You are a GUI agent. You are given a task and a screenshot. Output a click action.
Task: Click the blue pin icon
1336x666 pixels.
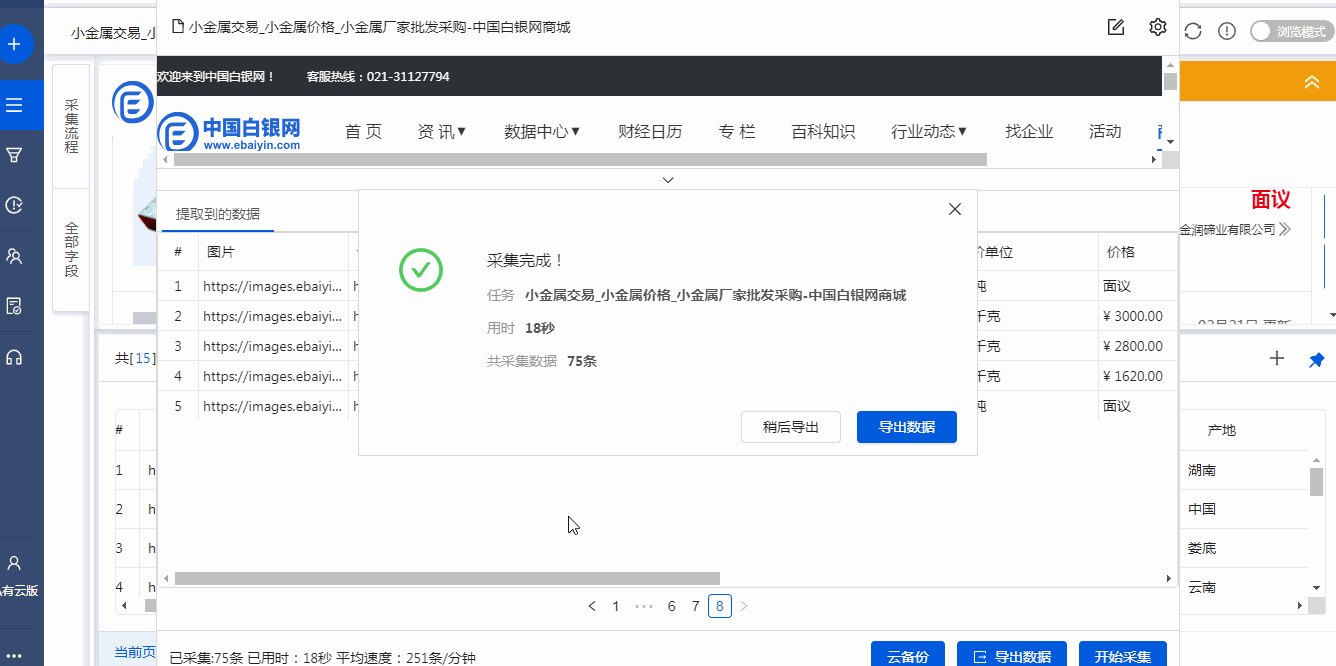[x=1316, y=359]
